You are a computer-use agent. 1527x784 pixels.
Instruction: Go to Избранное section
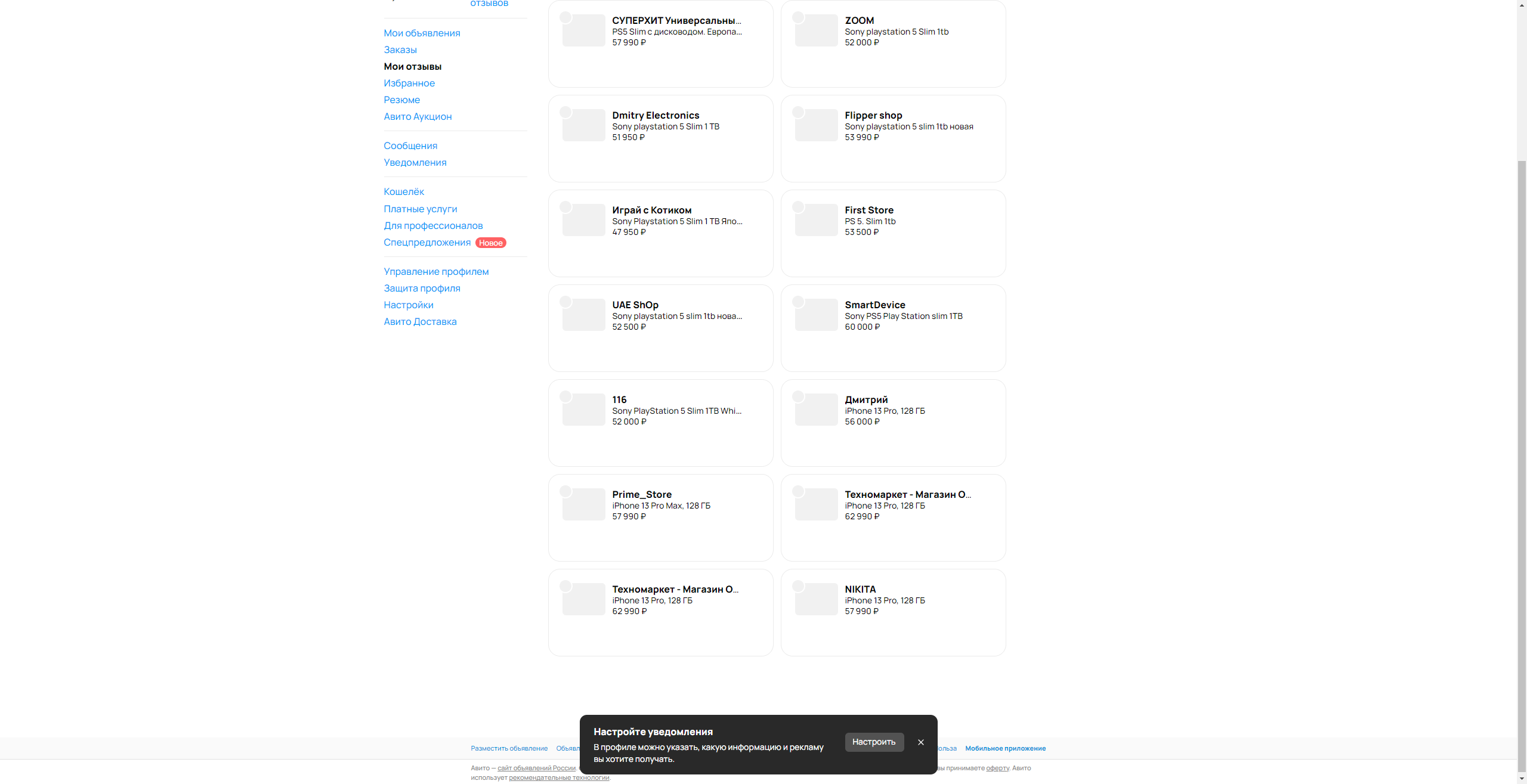coord(409,83)
